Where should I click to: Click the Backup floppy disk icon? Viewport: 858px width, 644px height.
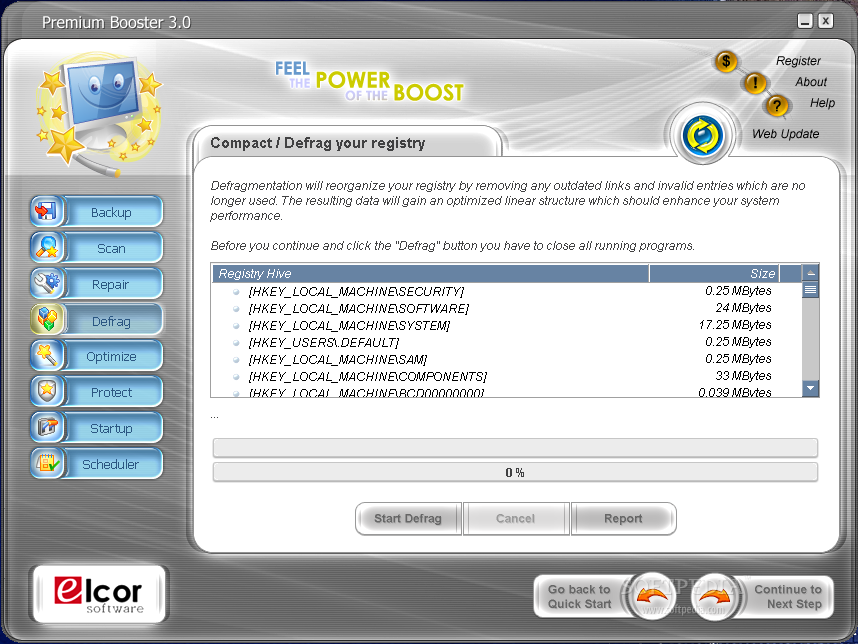[47, 211]
